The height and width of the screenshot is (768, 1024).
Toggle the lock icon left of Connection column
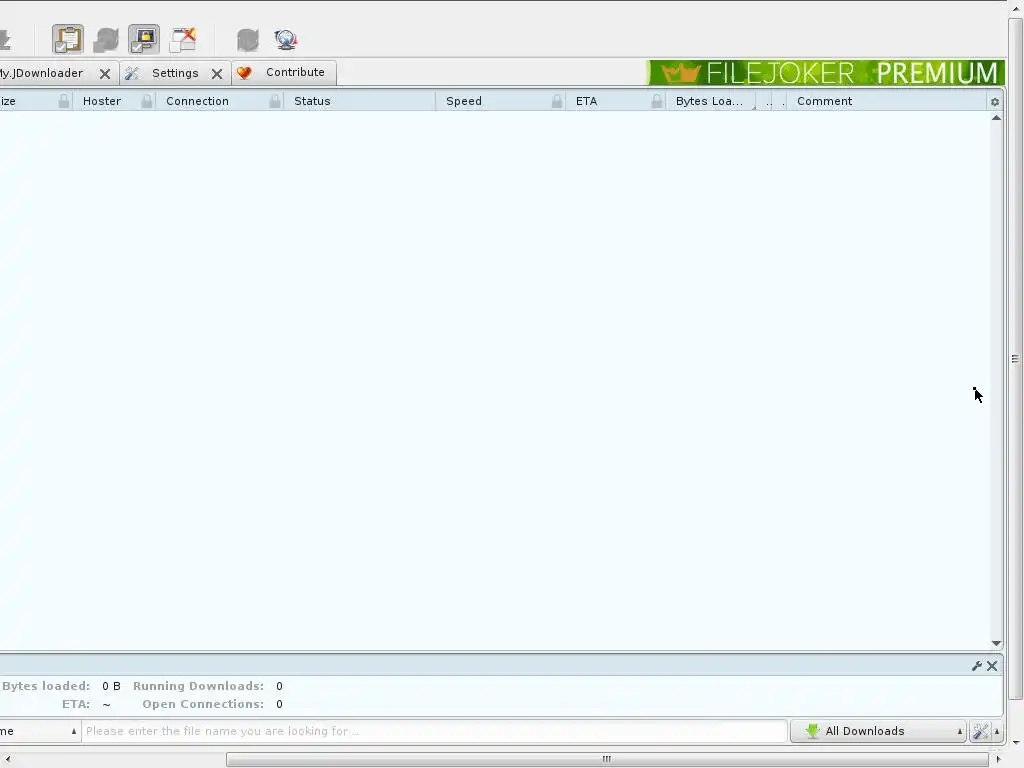(147, 101)
